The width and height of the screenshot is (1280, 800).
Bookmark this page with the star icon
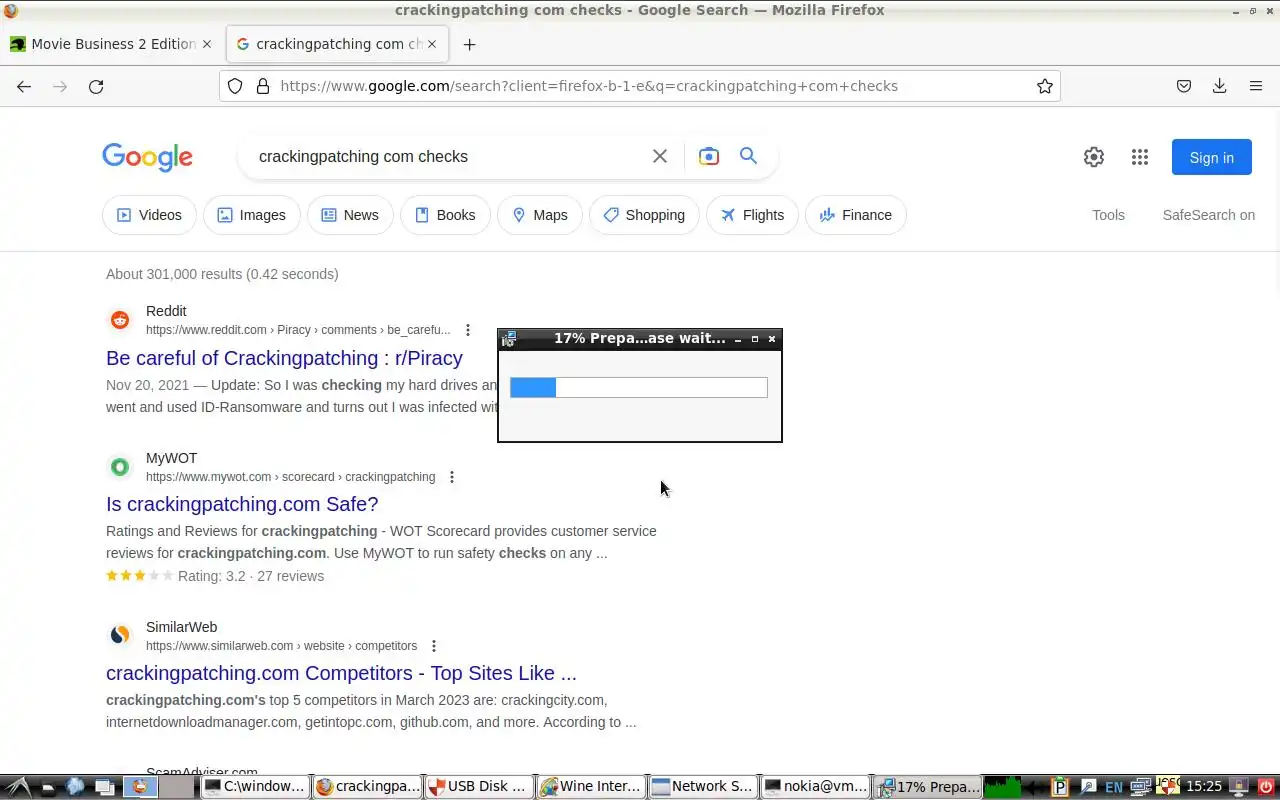[1045, 86]
